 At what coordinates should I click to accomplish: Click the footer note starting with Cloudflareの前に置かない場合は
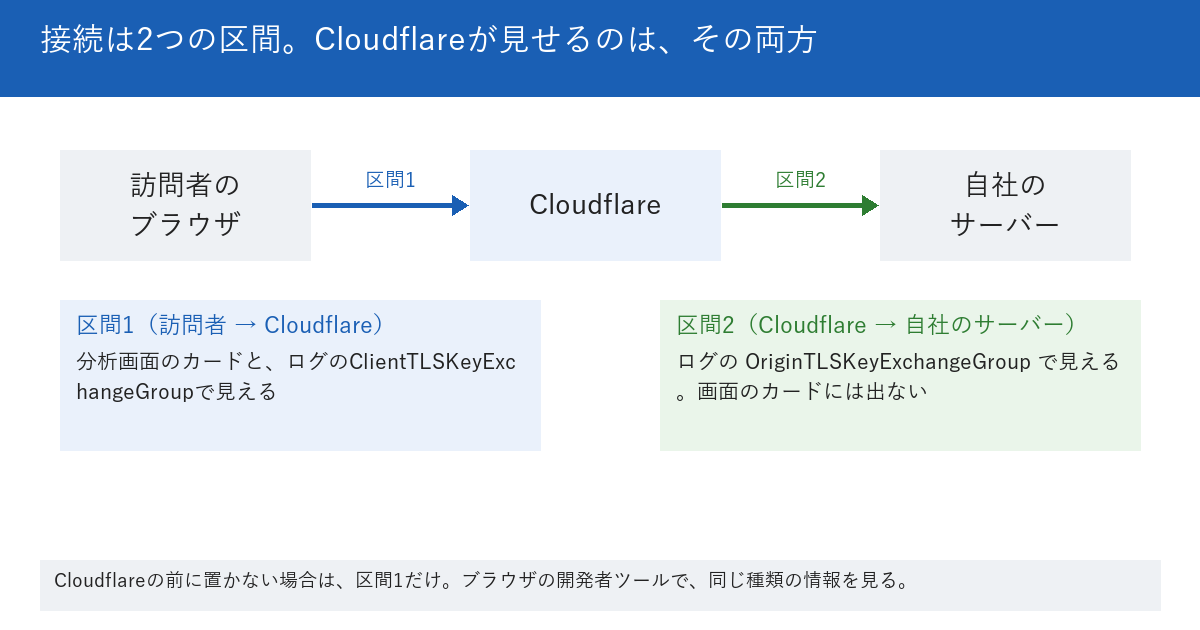coord(481,581)
